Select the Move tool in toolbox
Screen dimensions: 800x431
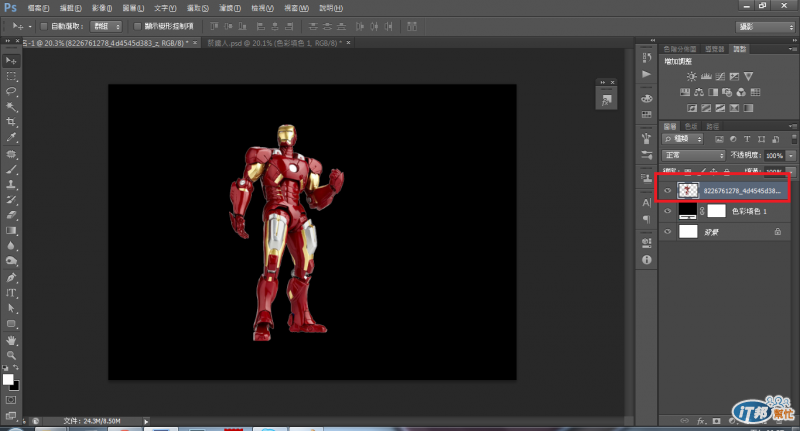tap(12, 61)
